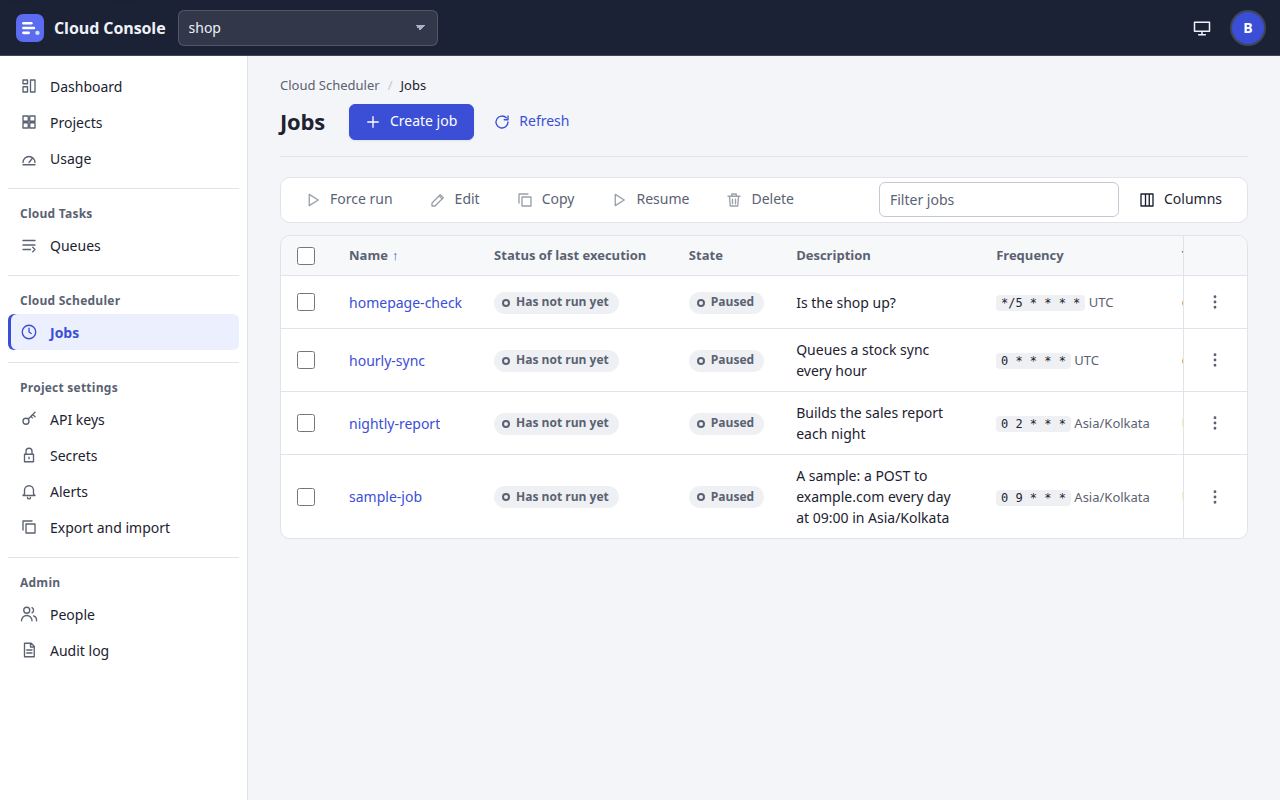1280x800 pixels.
Task: Click the '*/5 * * * *' frequency value
Action: point(1040,302)
